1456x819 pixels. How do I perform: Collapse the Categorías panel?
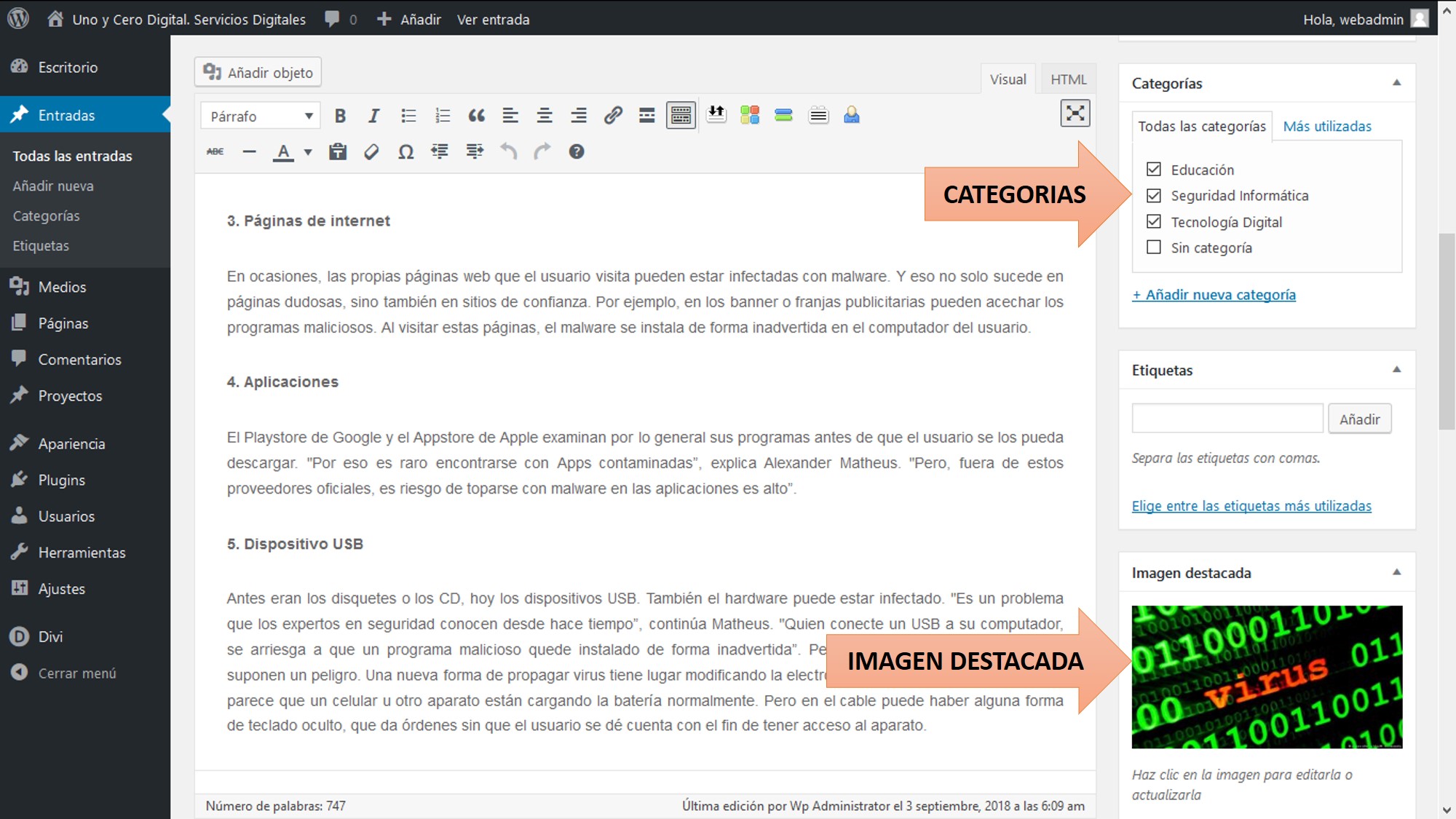pos(1396,83)
